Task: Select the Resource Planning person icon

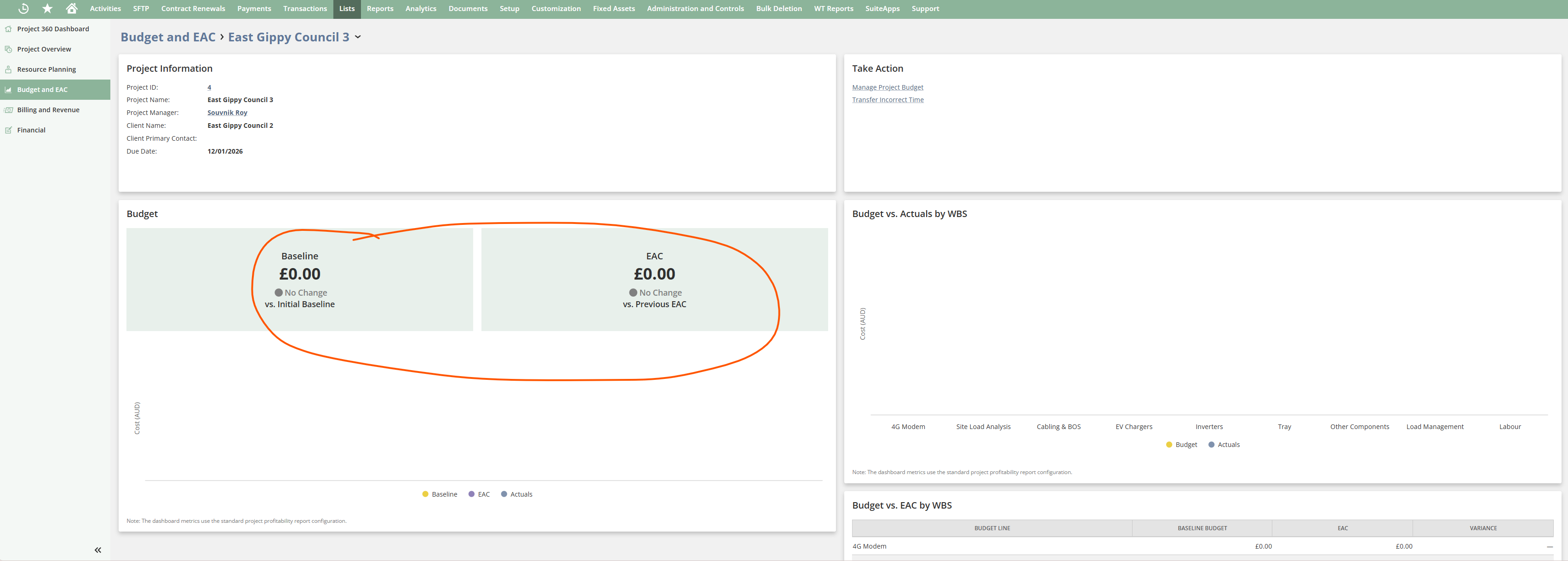Action: [x=9, y=69]
